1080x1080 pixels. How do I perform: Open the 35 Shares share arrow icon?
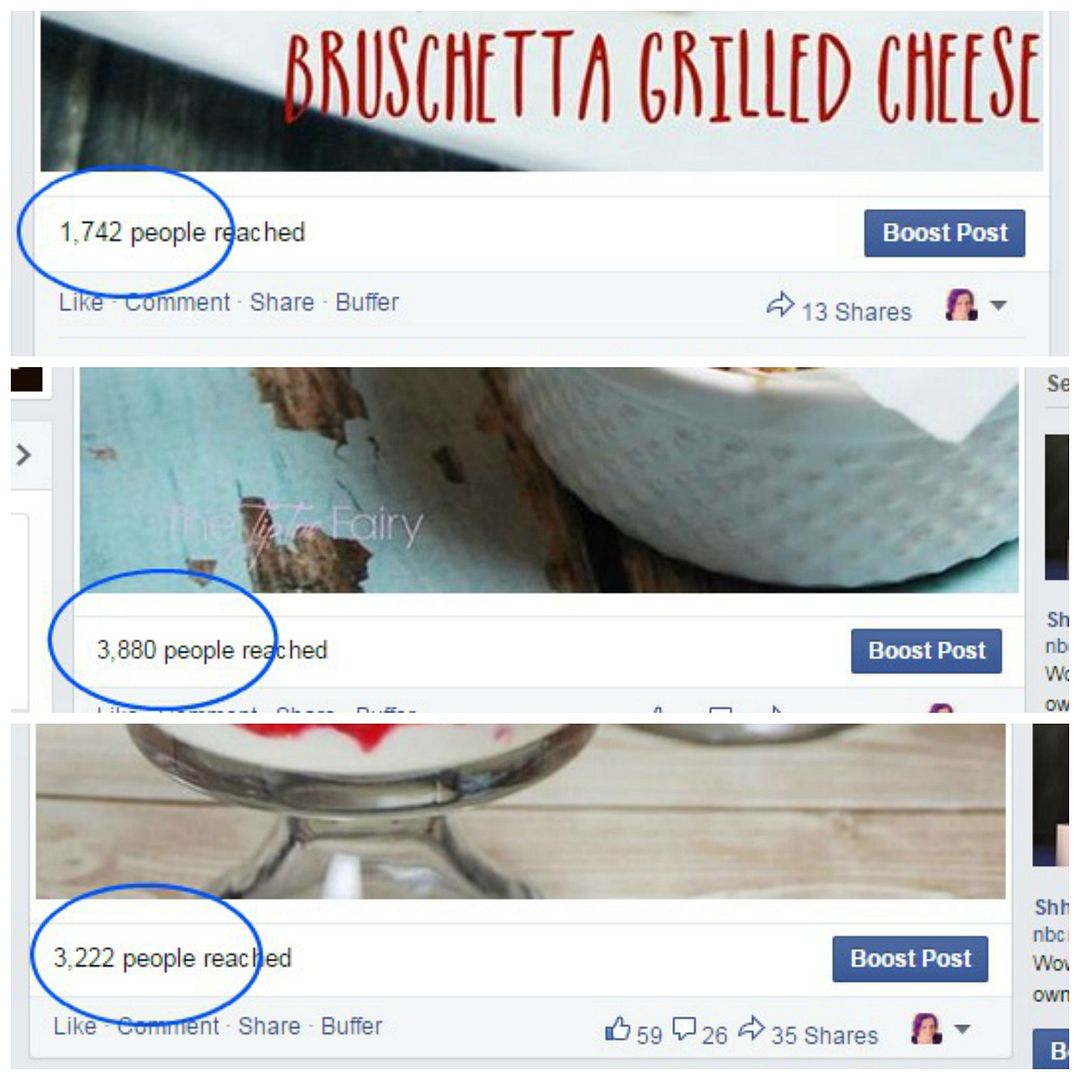click(x=751, y=1029)
